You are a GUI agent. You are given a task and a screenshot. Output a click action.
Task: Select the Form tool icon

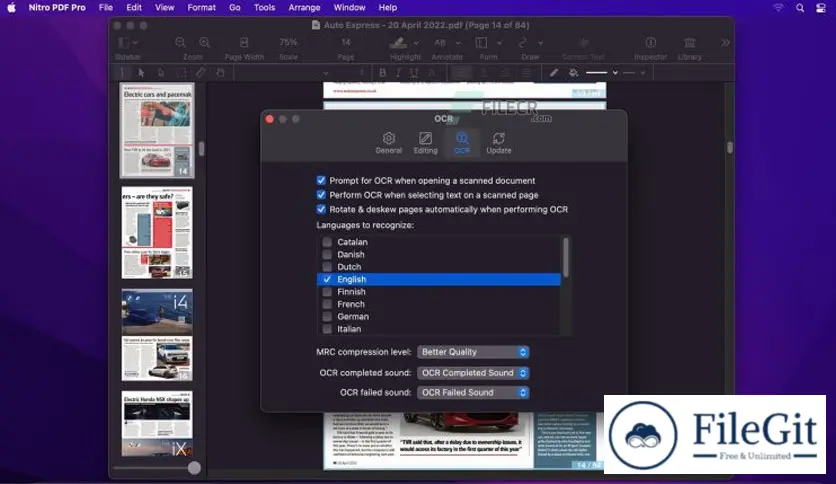[481, 43]
